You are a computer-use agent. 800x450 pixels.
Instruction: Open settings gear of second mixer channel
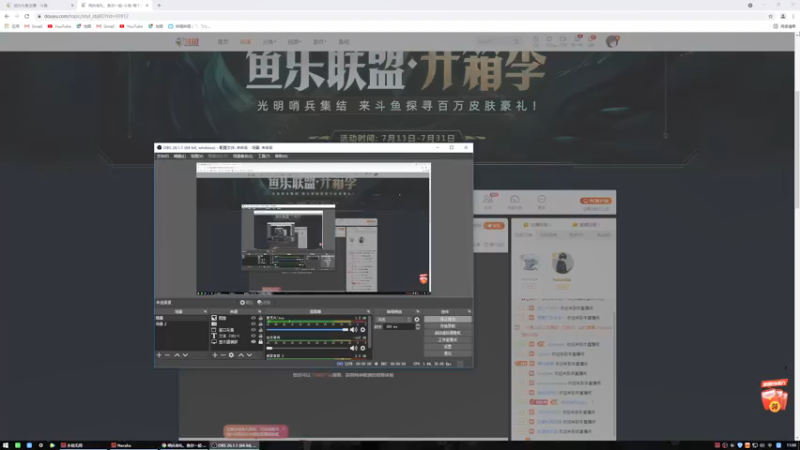tap(363, 348)
